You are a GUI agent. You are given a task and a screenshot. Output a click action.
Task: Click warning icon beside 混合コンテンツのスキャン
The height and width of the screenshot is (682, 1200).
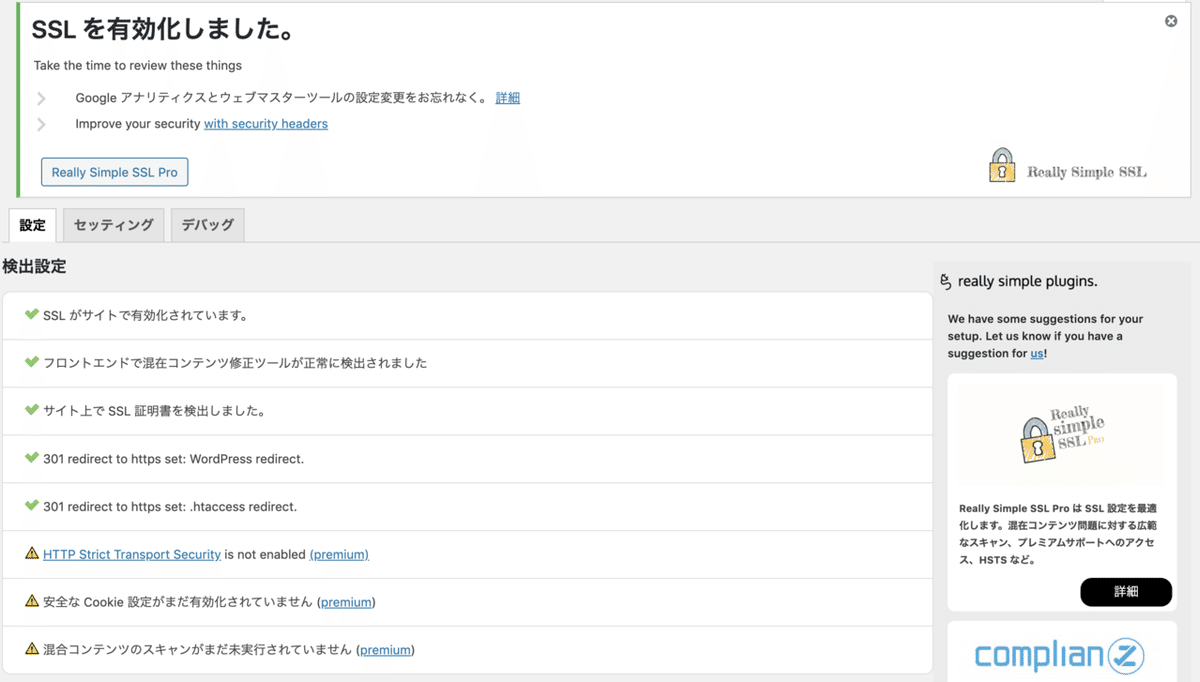pos(32,649)
